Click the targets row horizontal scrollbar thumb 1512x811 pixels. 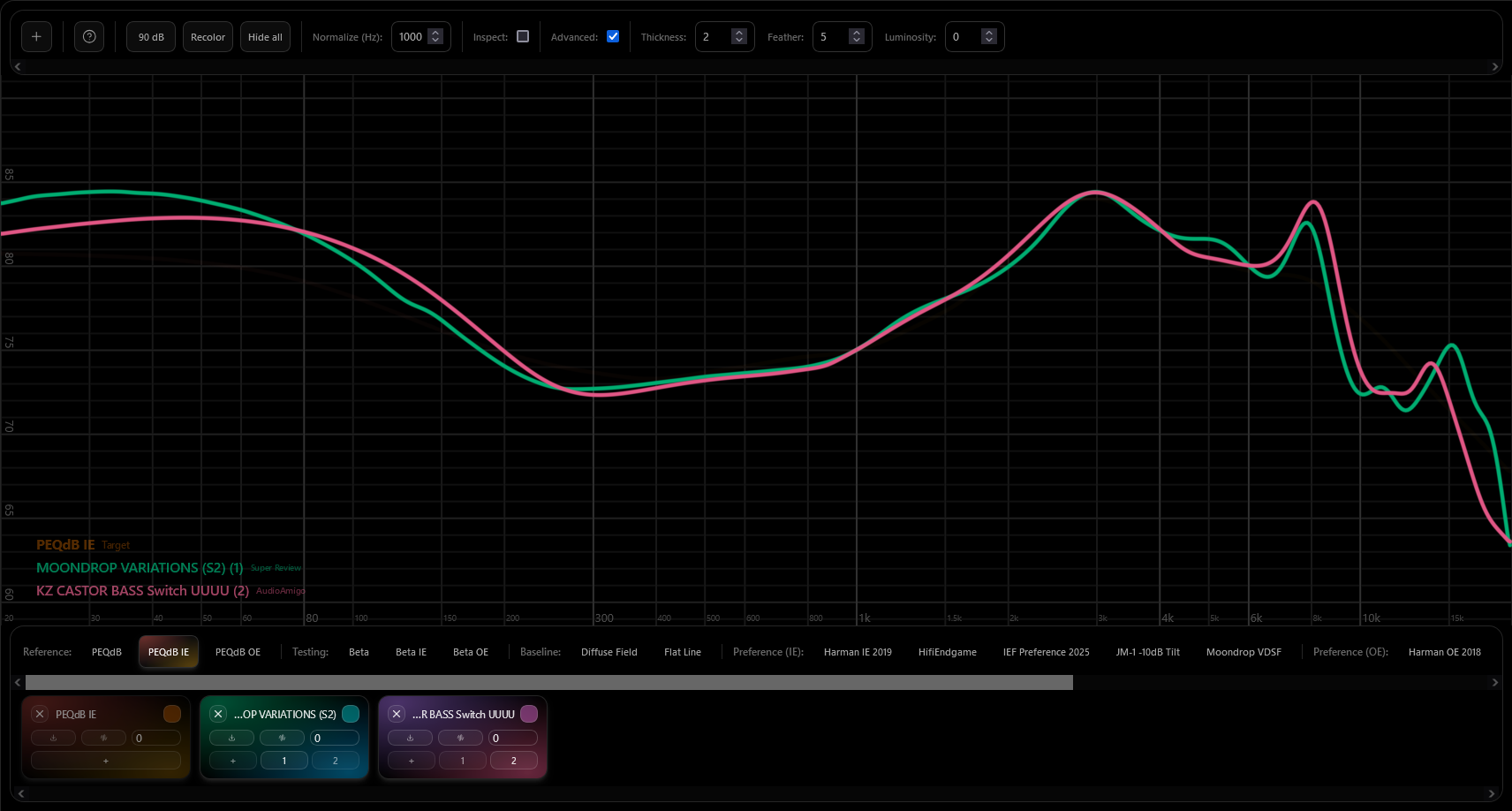tap(549, 682)
